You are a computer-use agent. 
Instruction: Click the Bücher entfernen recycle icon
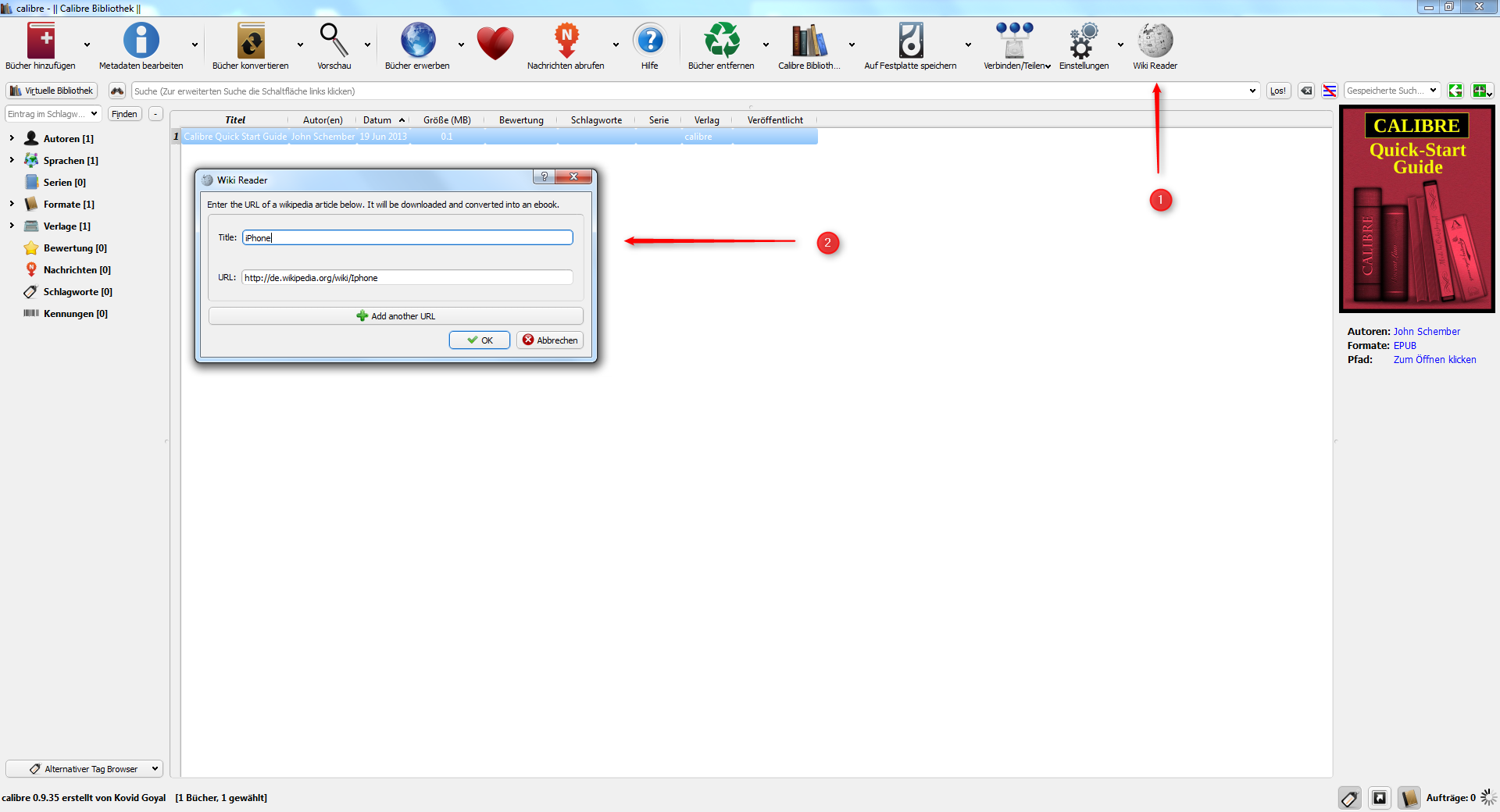(x=721, y=41)
